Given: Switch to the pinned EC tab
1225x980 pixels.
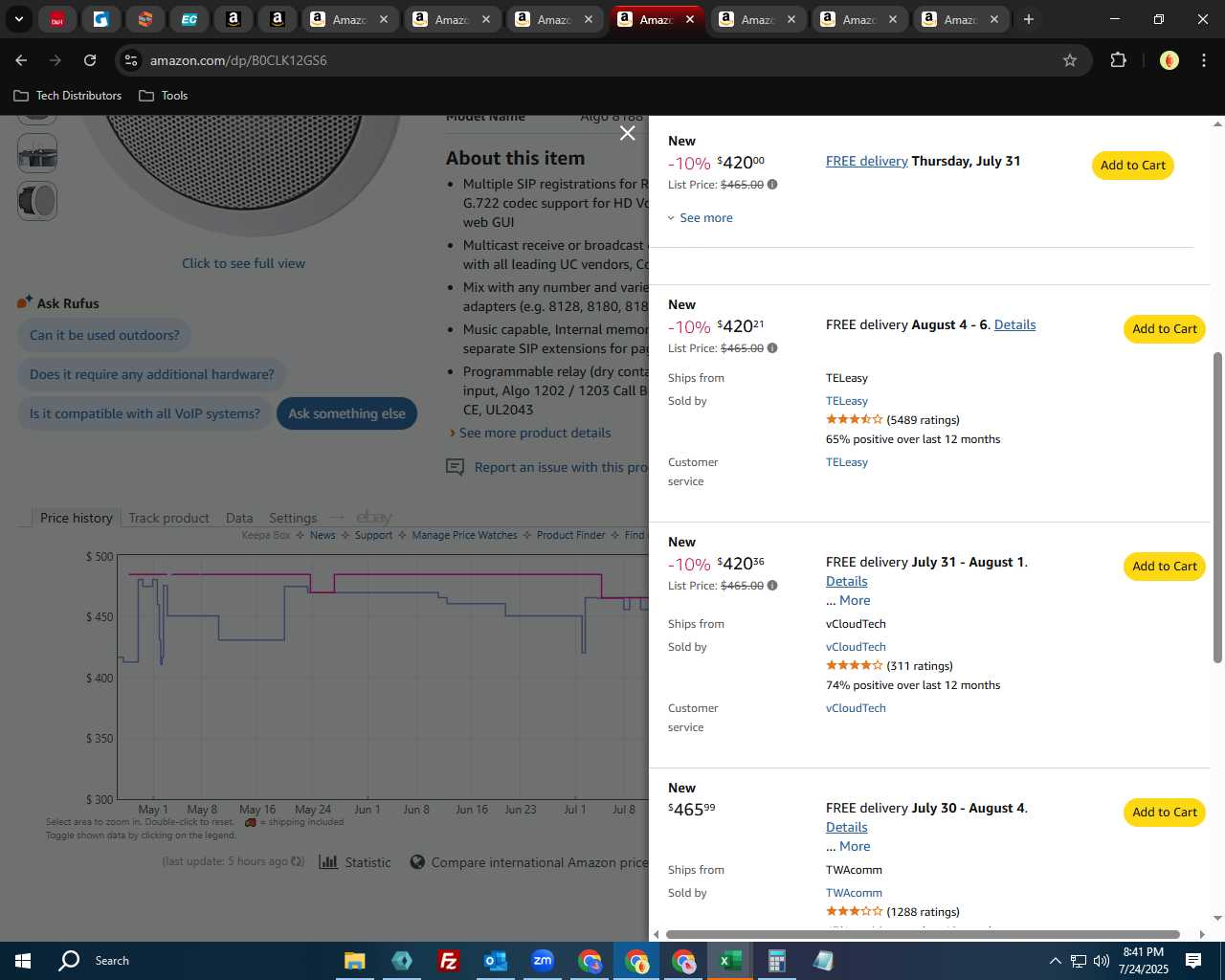Looking at the screenshot, I should click(x=189, y=19).
